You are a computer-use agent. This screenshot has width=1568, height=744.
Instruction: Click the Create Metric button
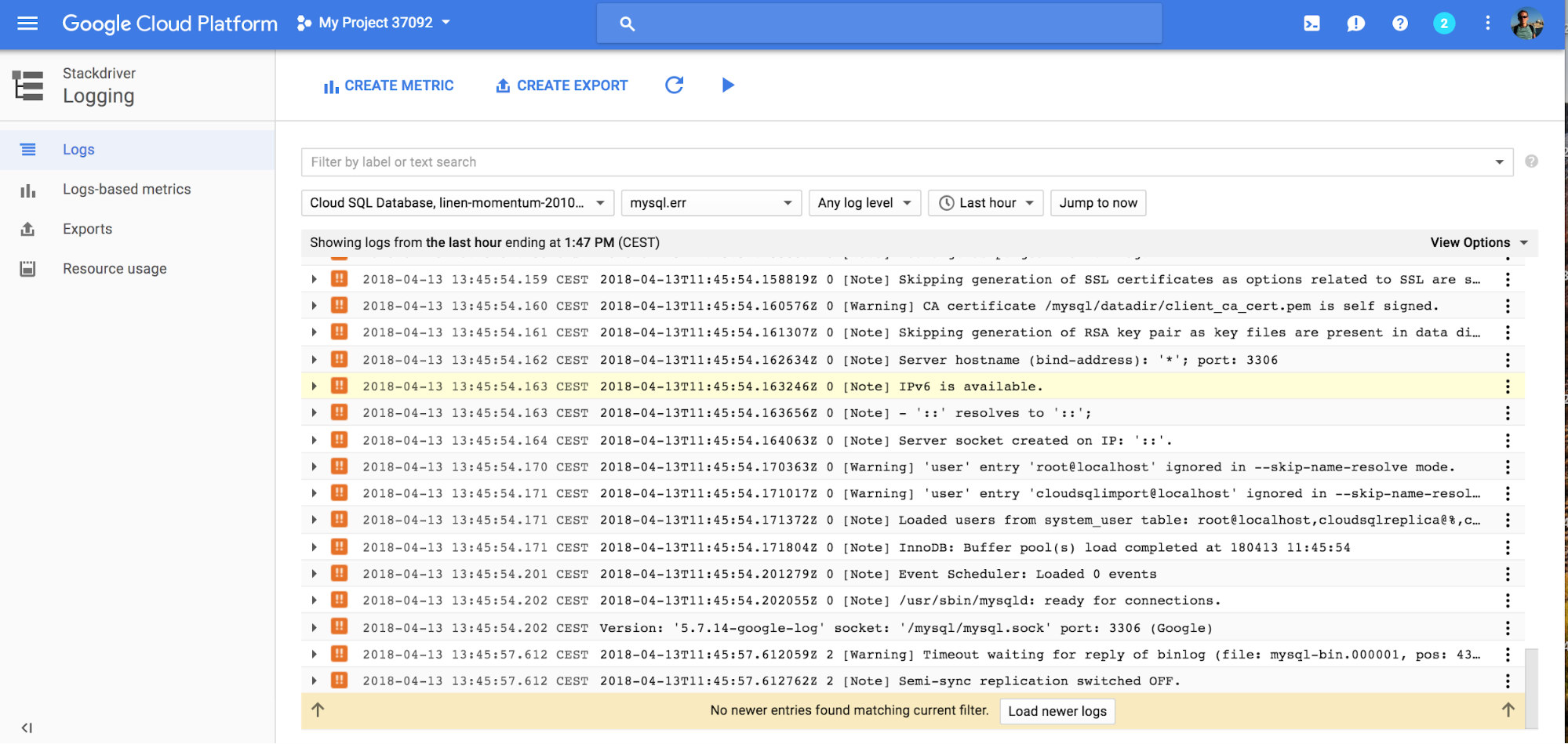click(x=388, y=85)
